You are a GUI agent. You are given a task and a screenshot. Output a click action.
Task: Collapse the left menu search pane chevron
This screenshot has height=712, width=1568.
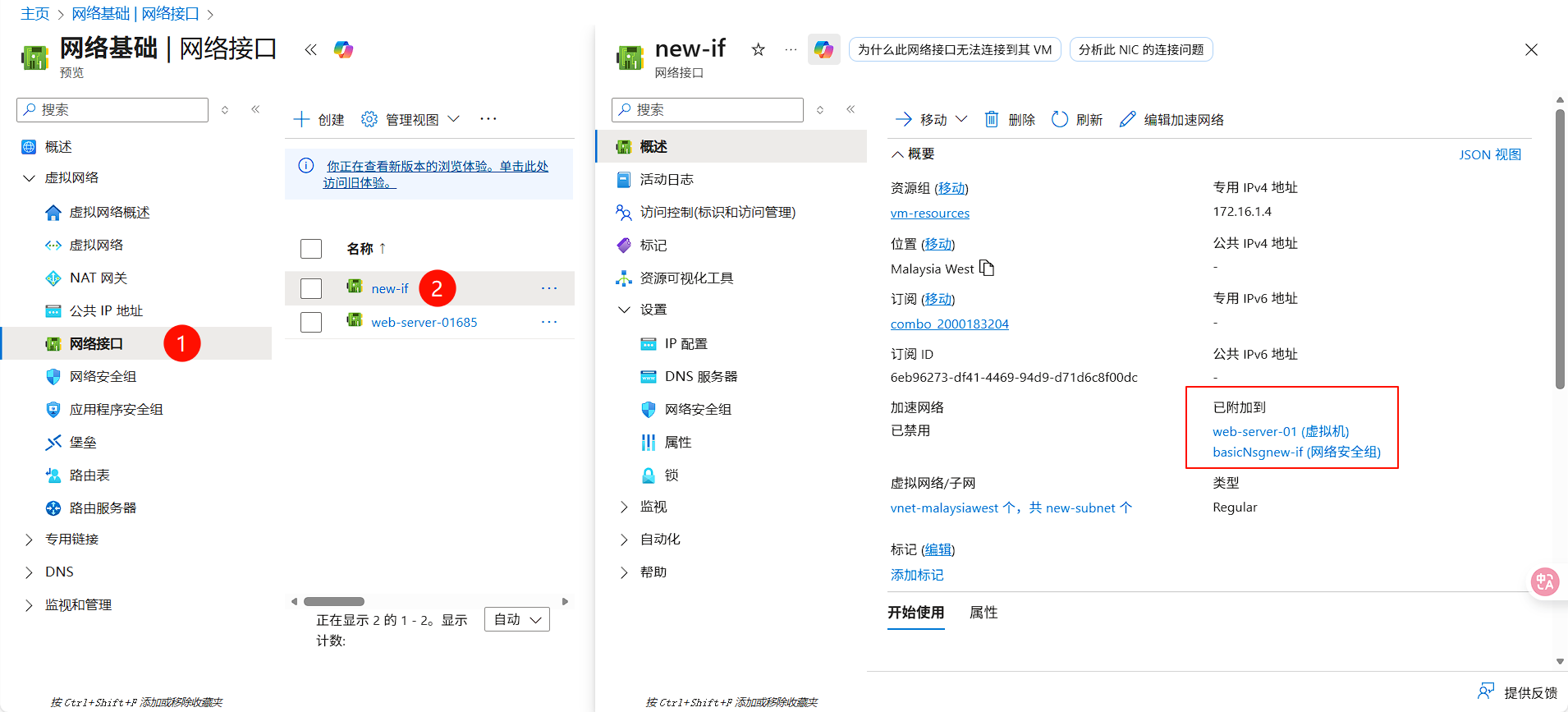point(255,109)
